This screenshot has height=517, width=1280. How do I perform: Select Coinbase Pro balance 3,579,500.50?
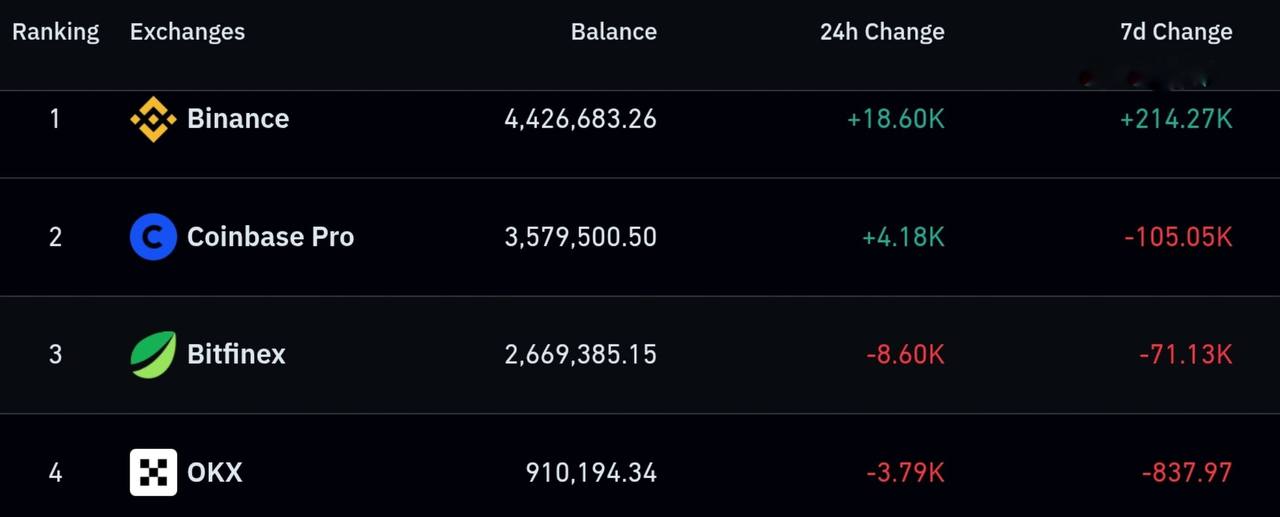click(x=581, y=237)
